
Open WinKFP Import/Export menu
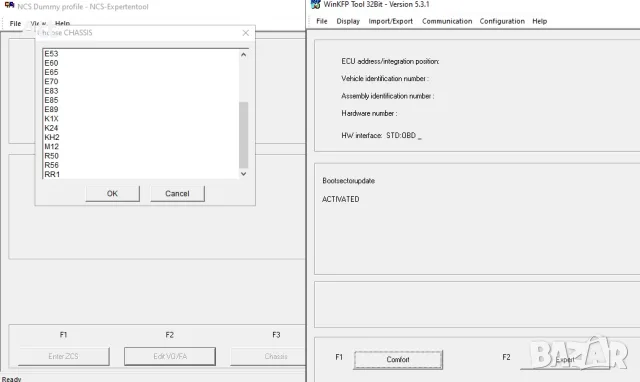click(x=391, y=21)
